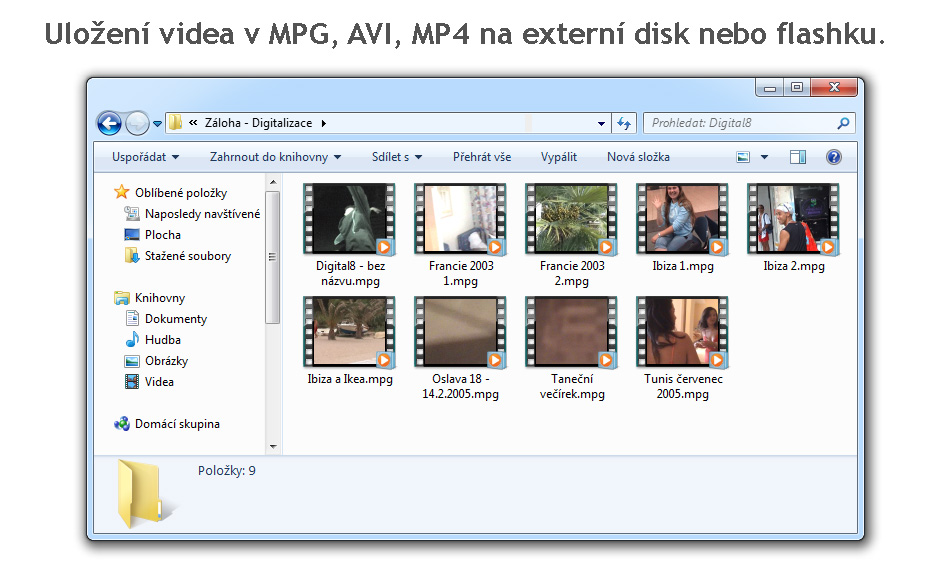
Task: Open the Hudba library
Action: pyautogui.click(x=162, y=340)
